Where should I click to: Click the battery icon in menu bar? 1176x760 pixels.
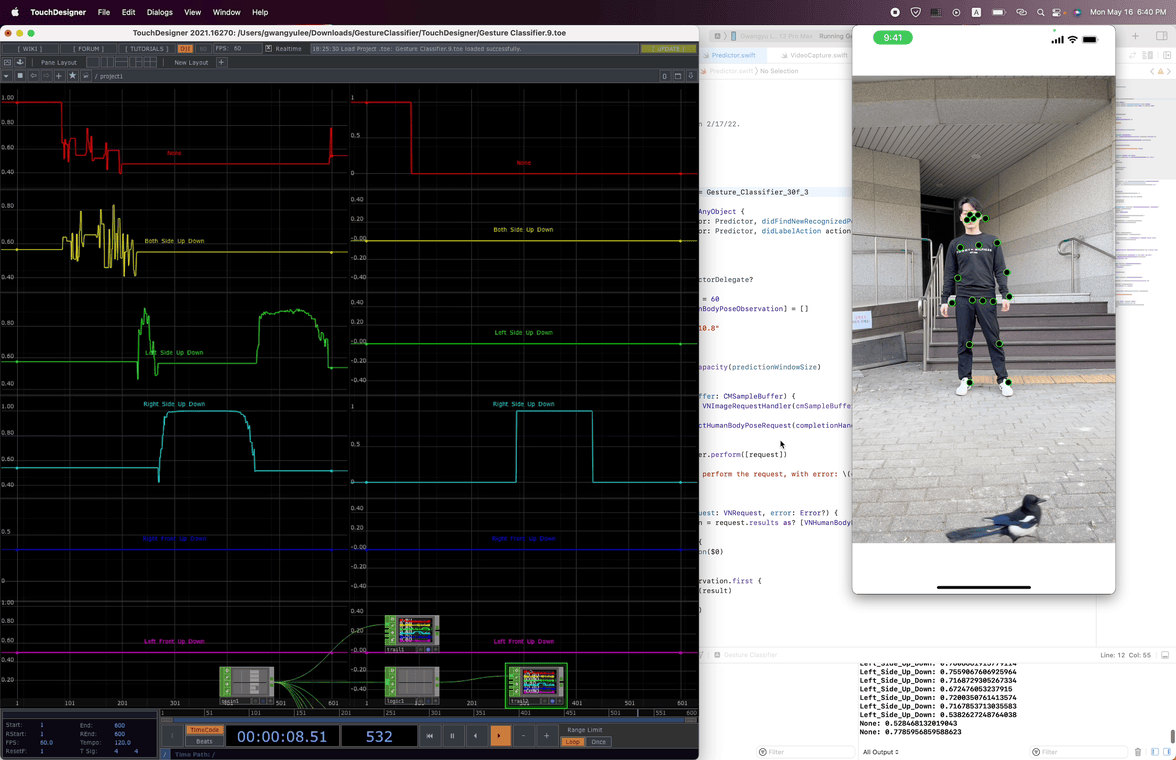998,12
